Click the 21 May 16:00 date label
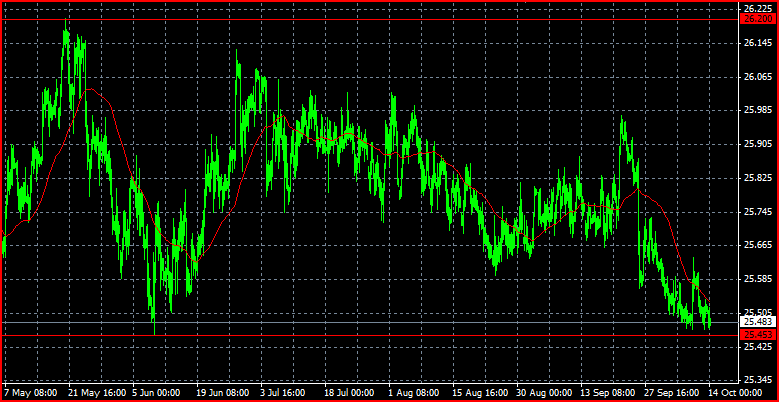 click(x=97, y=392)
